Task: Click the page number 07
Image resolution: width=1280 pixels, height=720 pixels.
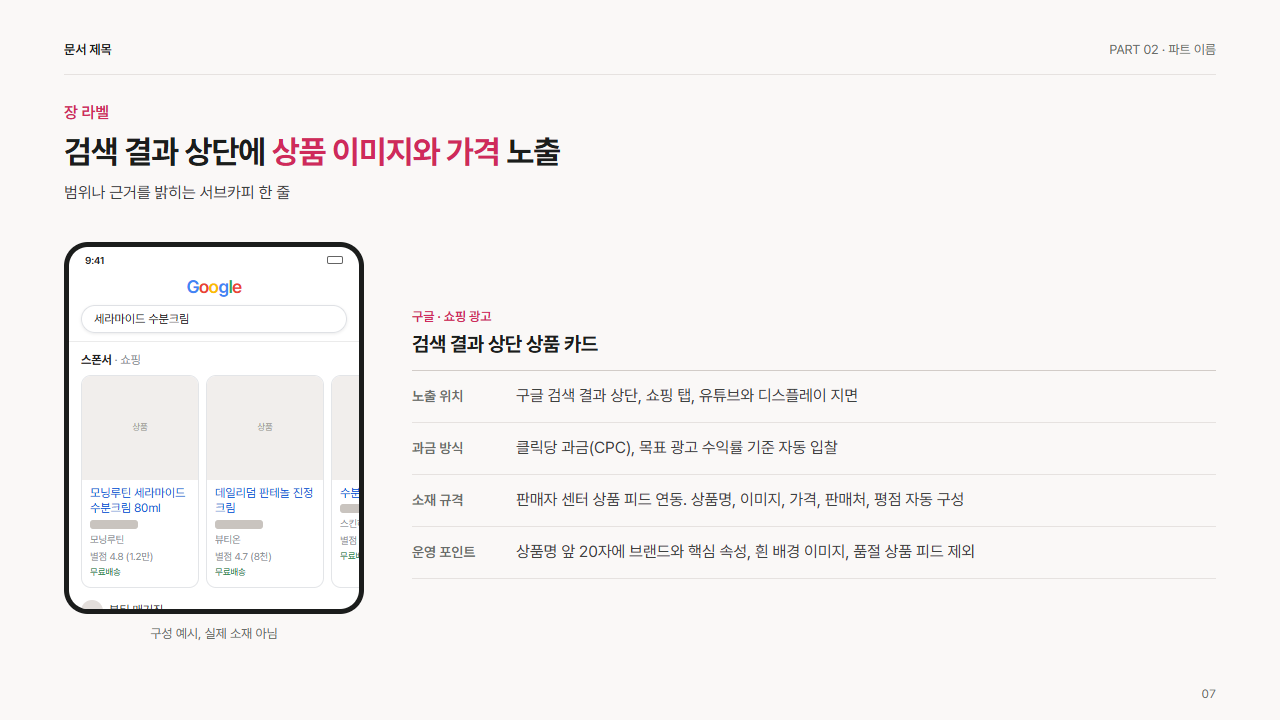Action: 1208,694
